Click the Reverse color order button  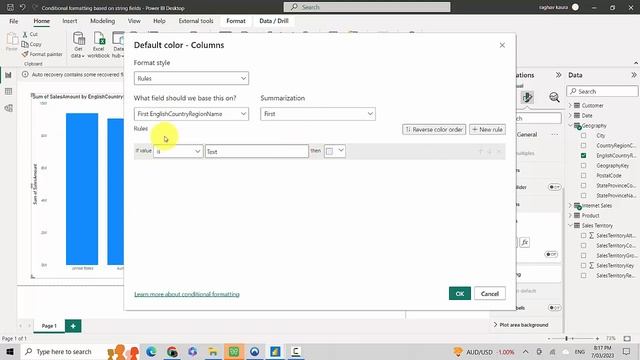(x=434, y=129)
